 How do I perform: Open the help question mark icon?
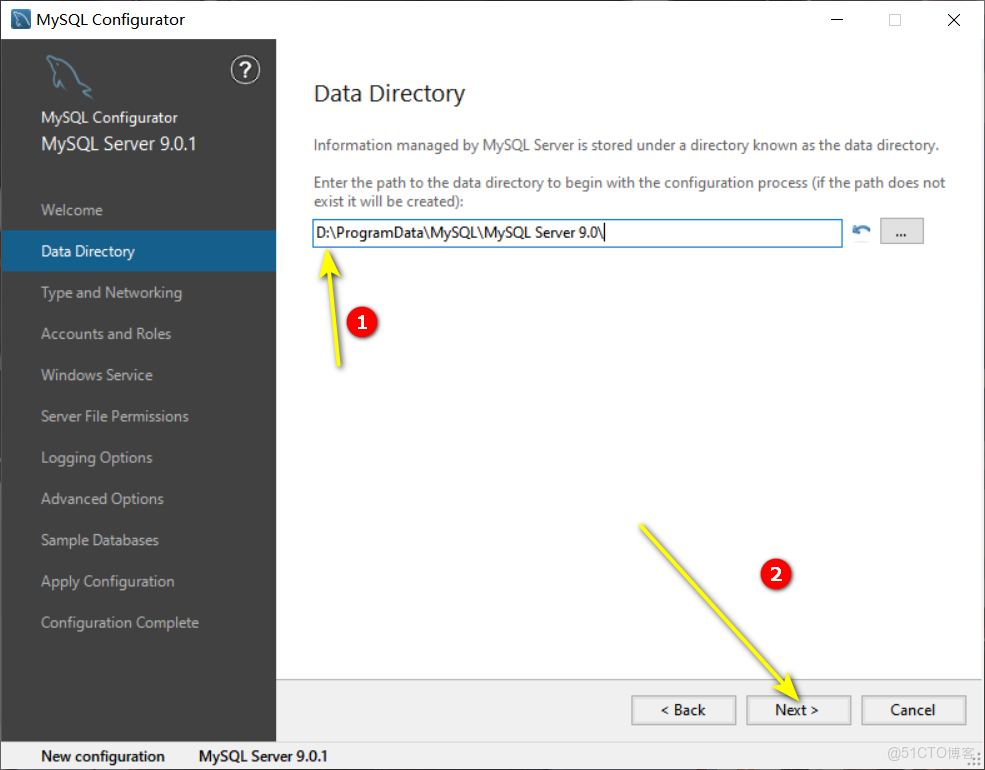pyautogui.click(x=245, y=70)
